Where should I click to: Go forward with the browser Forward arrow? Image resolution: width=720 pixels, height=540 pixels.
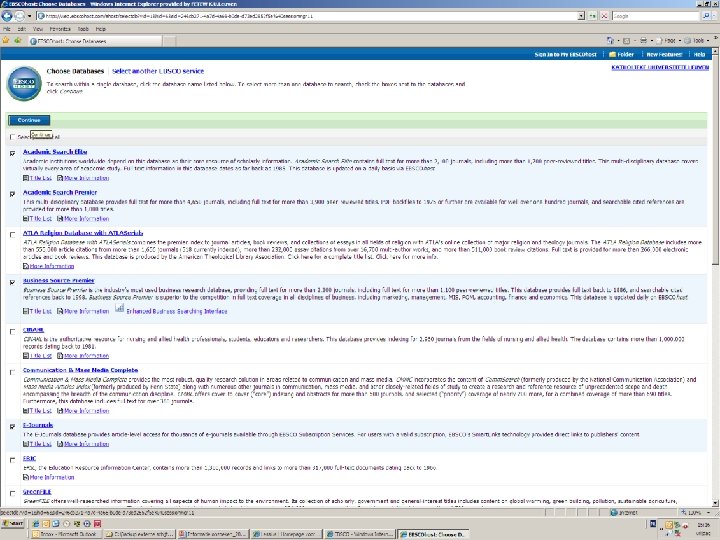pos(20,16)
